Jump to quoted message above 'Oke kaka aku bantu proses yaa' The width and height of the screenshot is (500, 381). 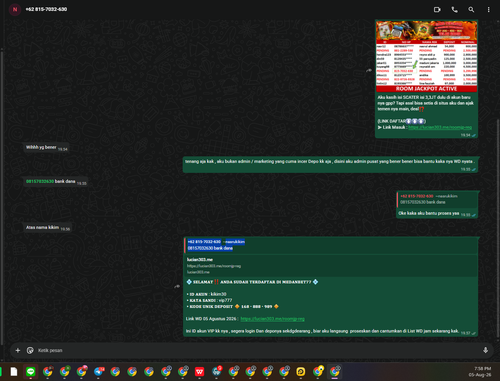coord(437,199)
